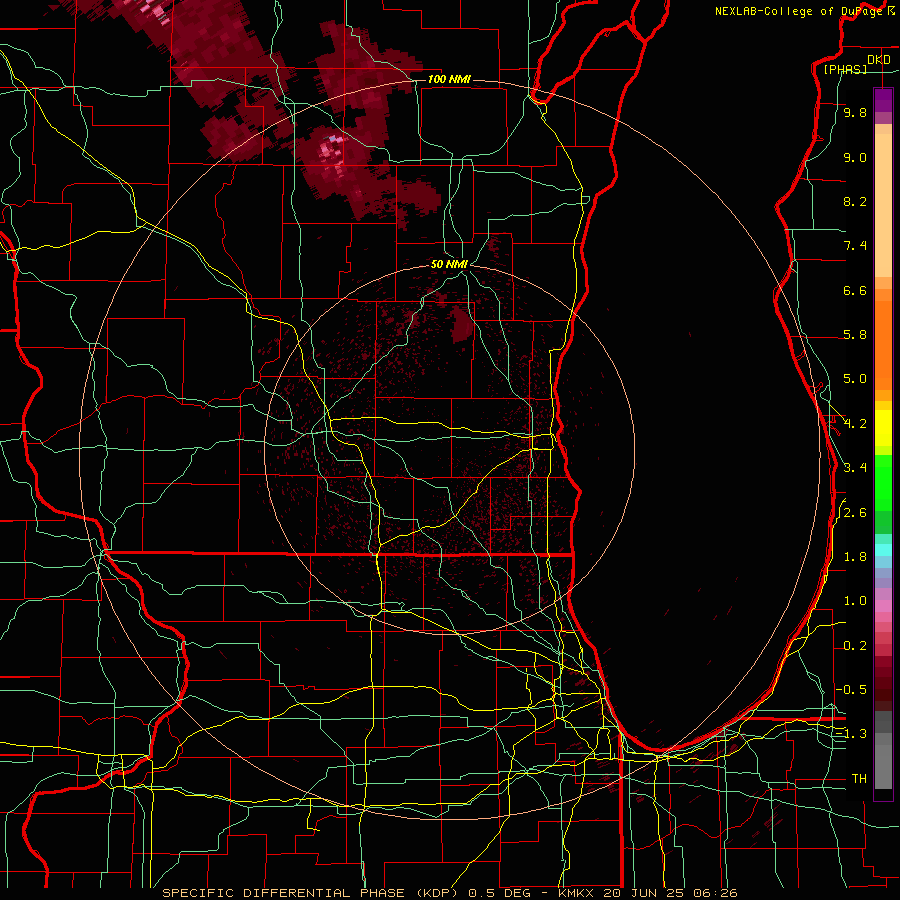Click the 4.2 legend value
The image size is (900, 900).
pos(855,424)
